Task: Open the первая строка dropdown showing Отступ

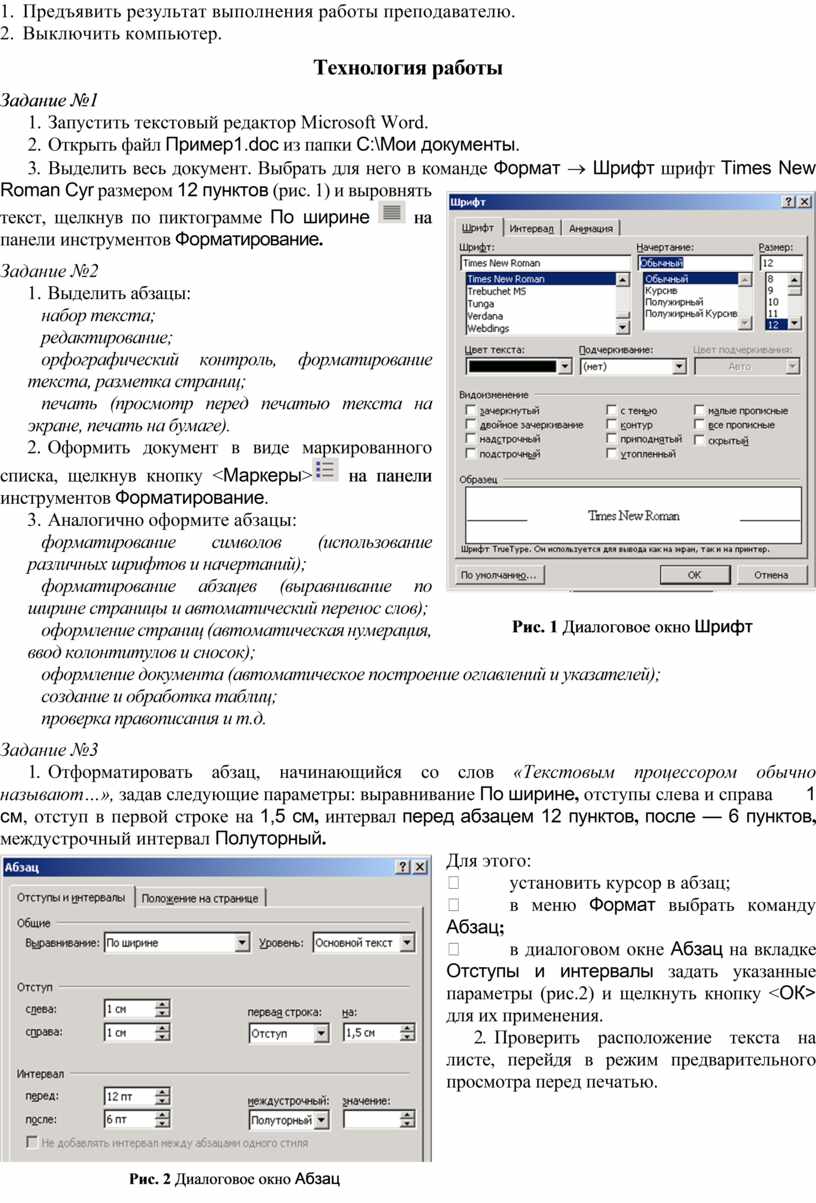Action: [288, 1033]
